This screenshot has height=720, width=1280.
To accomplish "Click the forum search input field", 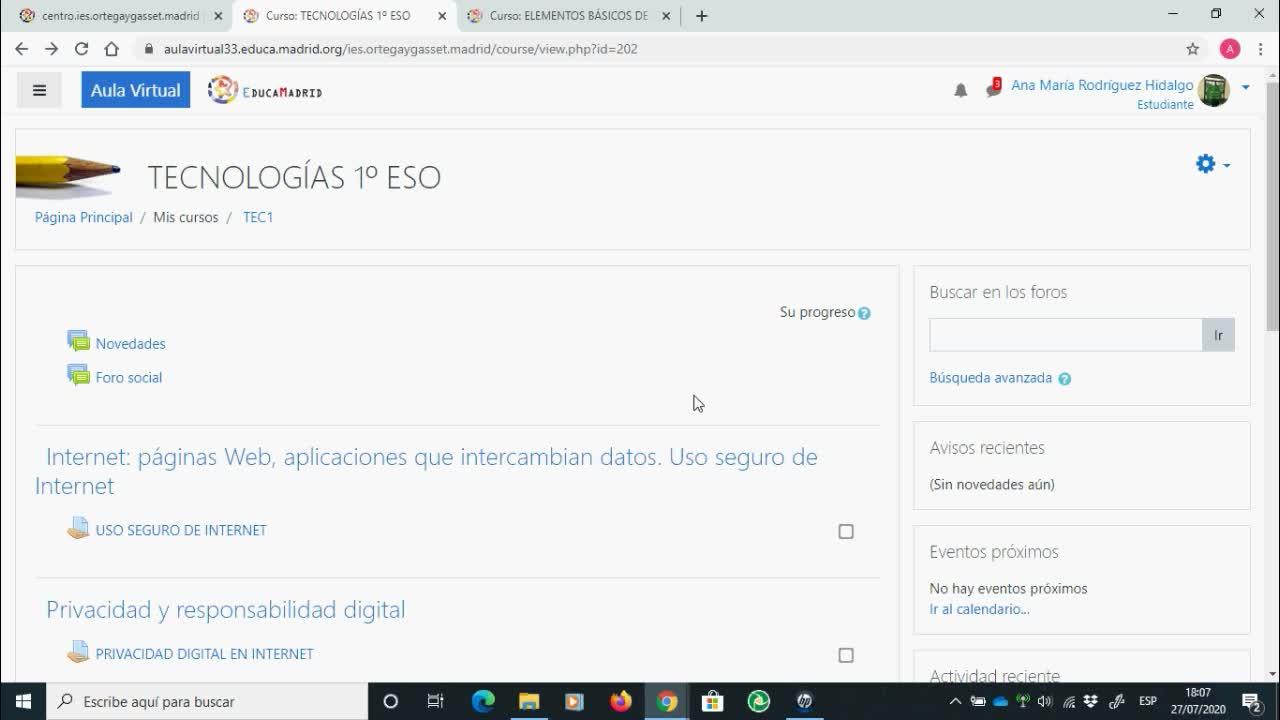I will click(1065, 335).
